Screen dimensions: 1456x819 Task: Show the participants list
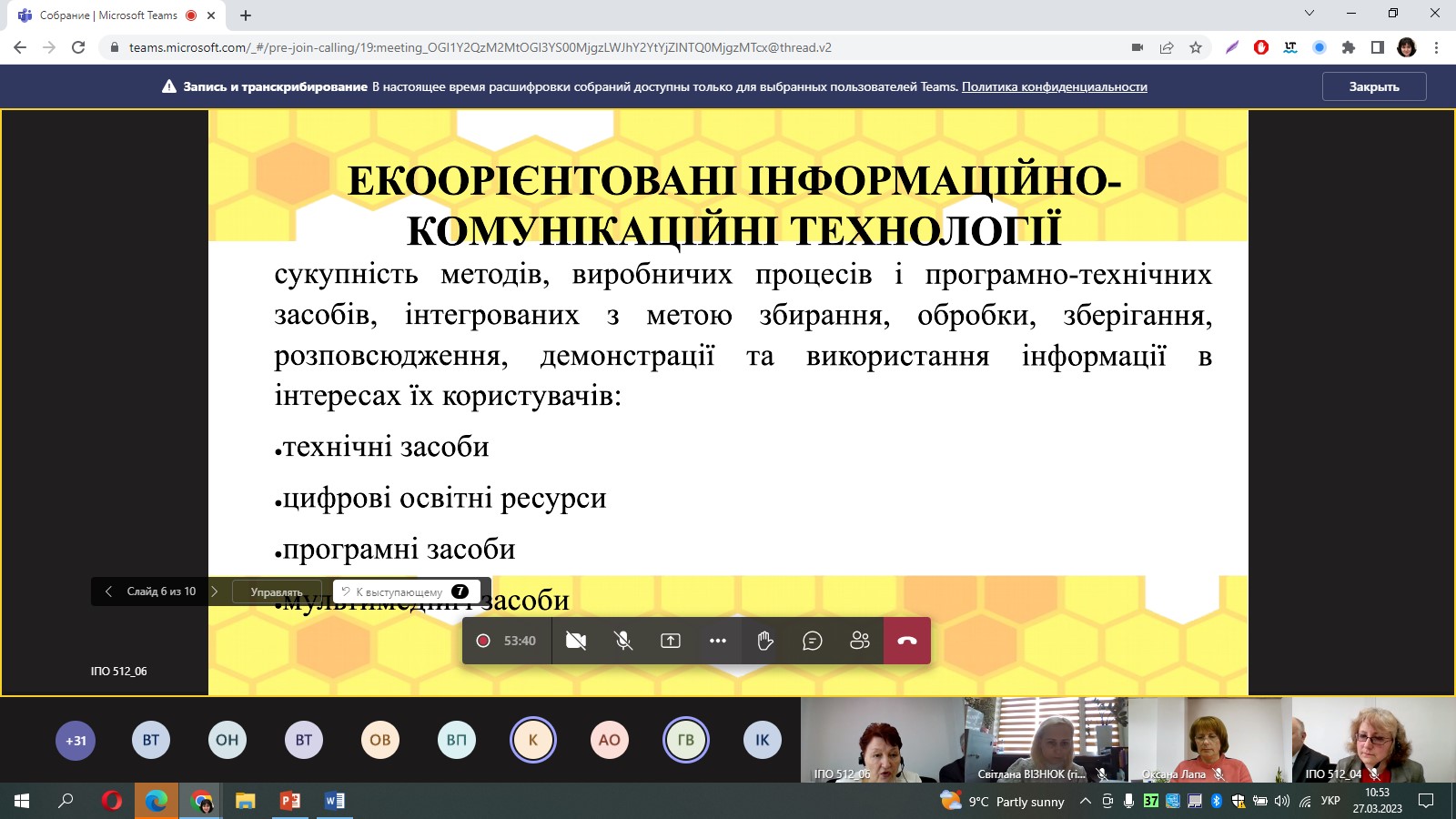860,641
